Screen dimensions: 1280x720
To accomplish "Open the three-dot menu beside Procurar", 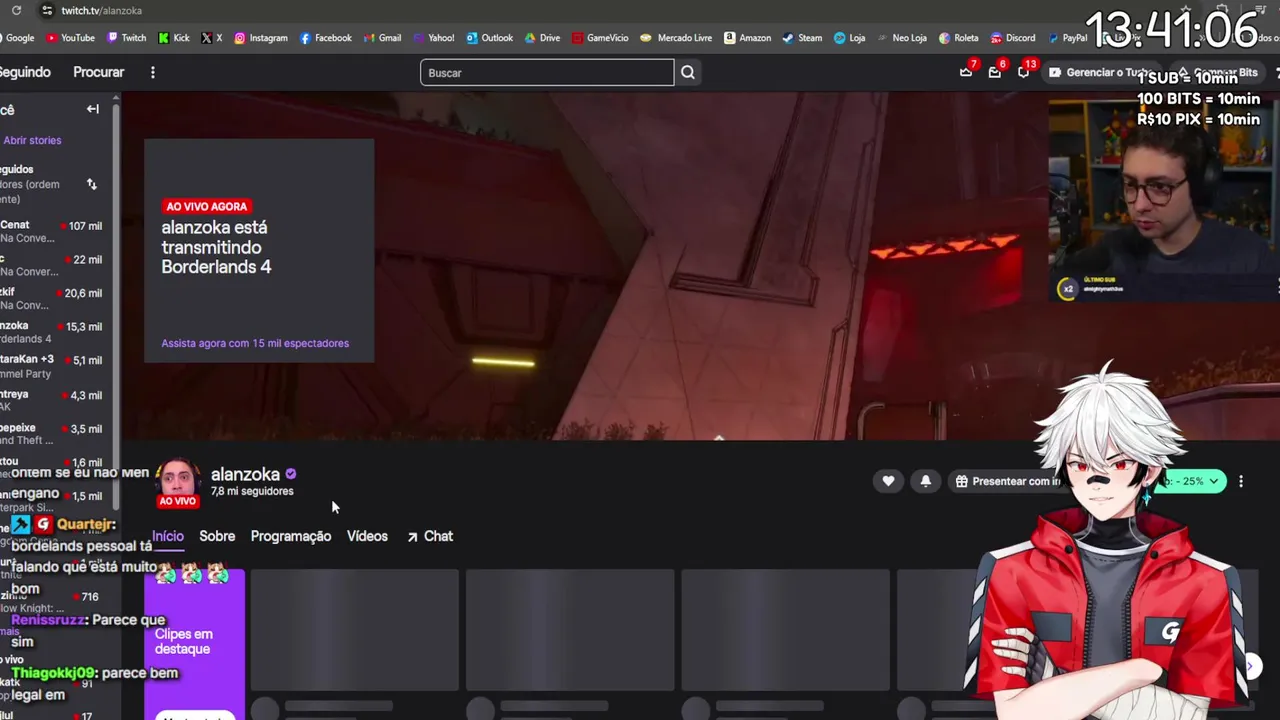I will coord(153,72).
